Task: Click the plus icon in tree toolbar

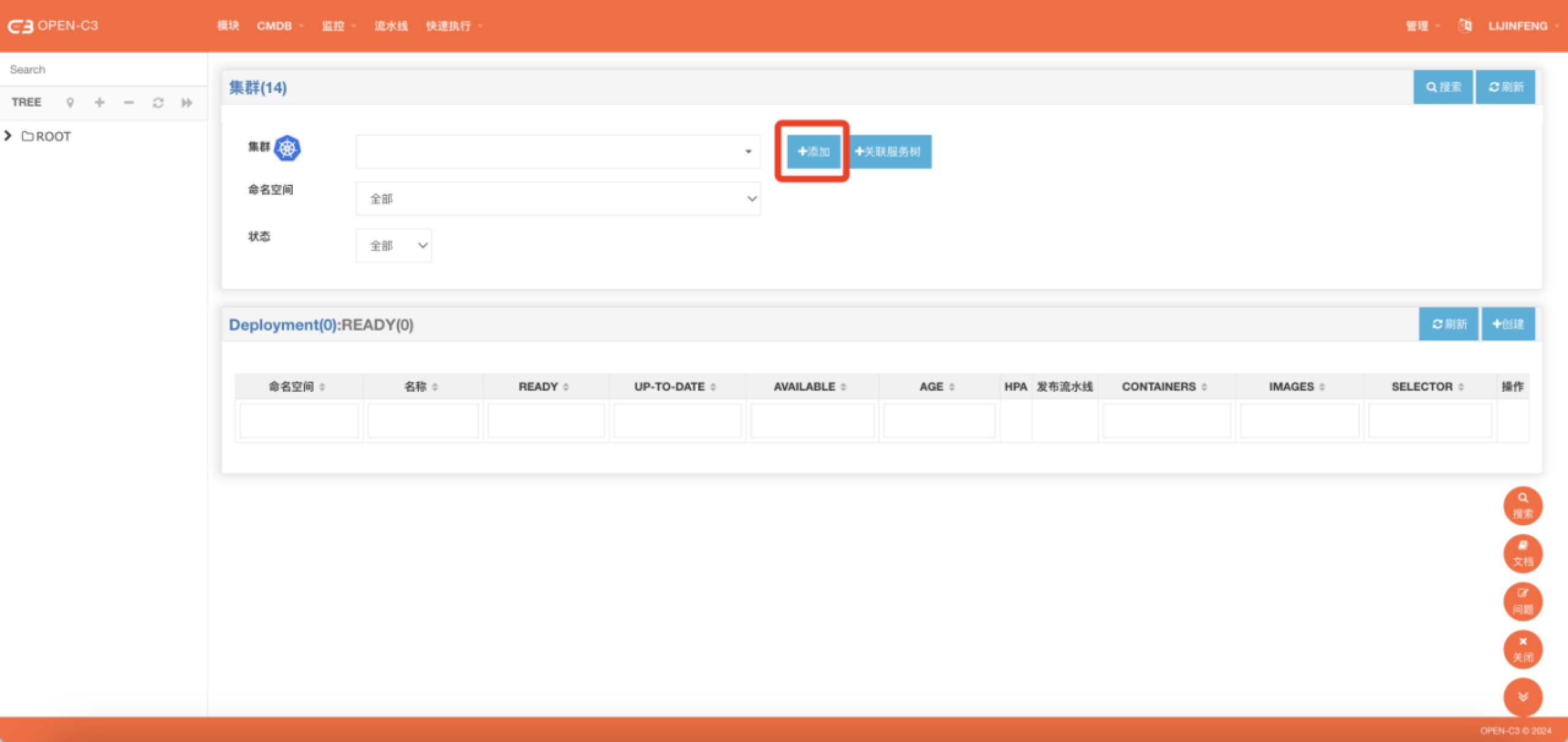Action: coord(99,103)
